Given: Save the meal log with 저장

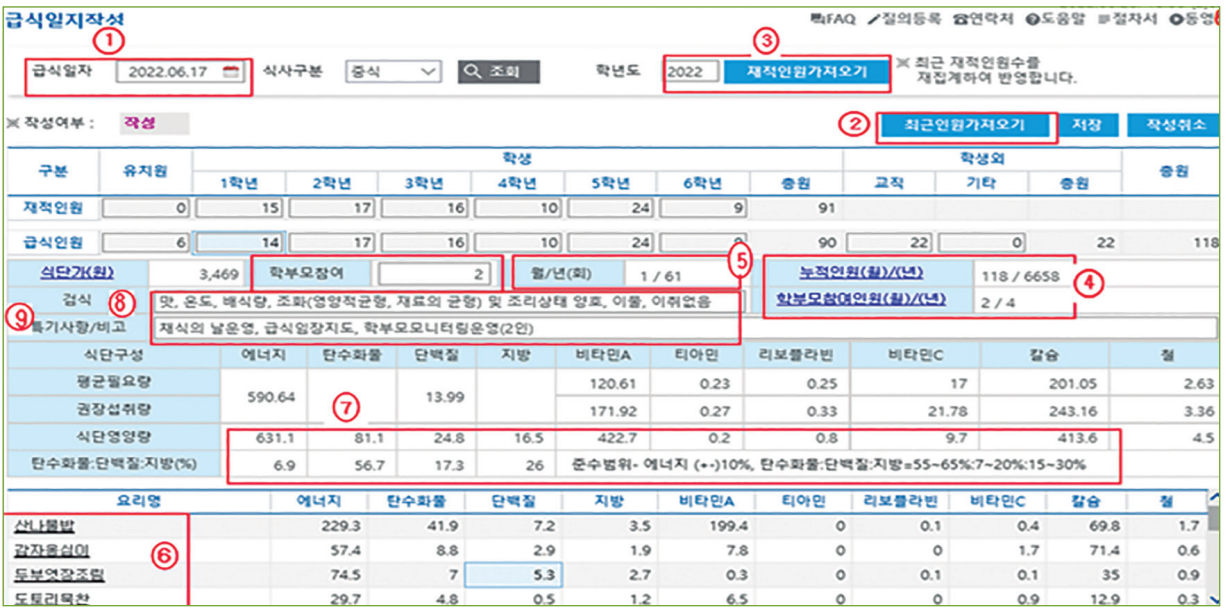Looking at the screenshot, I should (x=1087, y=125).
